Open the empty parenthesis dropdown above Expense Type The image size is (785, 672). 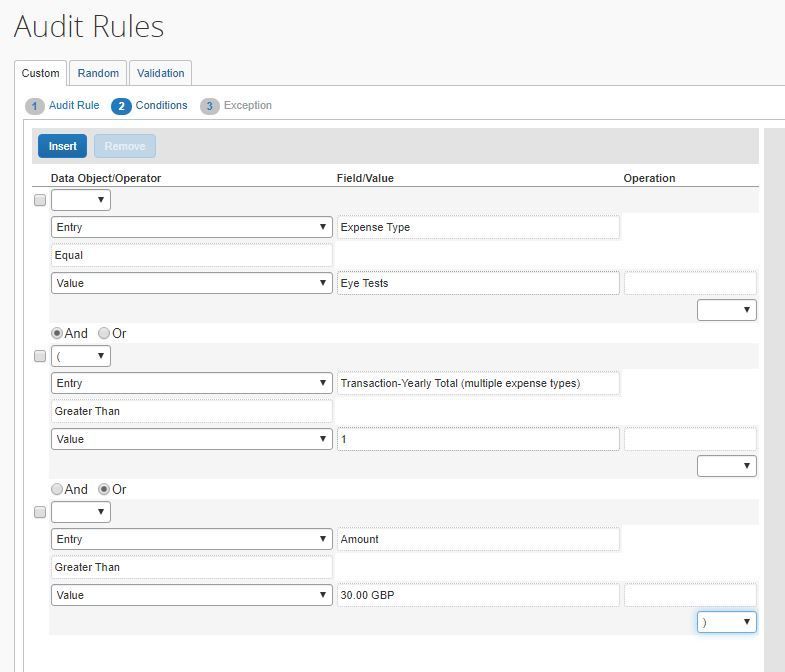[x=81, y=200]
